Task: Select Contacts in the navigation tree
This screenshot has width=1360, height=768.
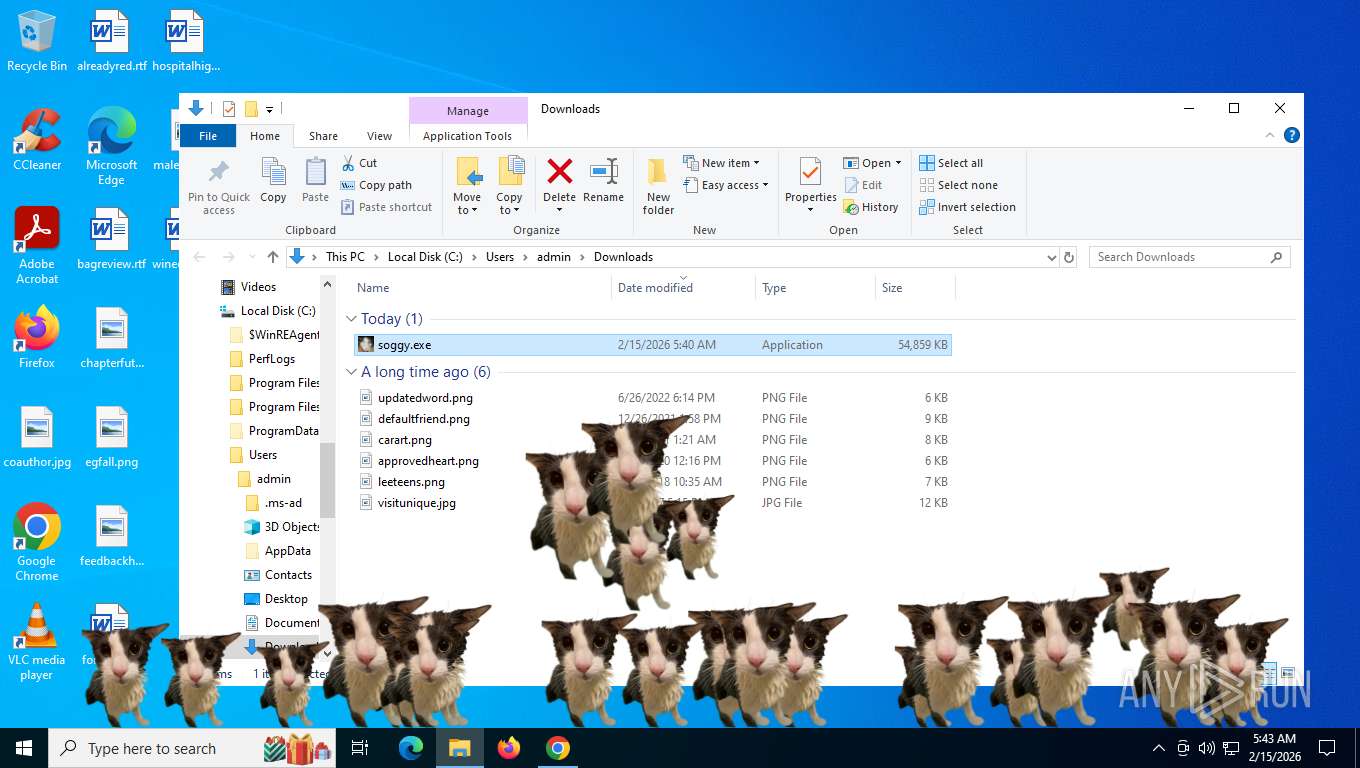Action: click(x=288, y=575)
